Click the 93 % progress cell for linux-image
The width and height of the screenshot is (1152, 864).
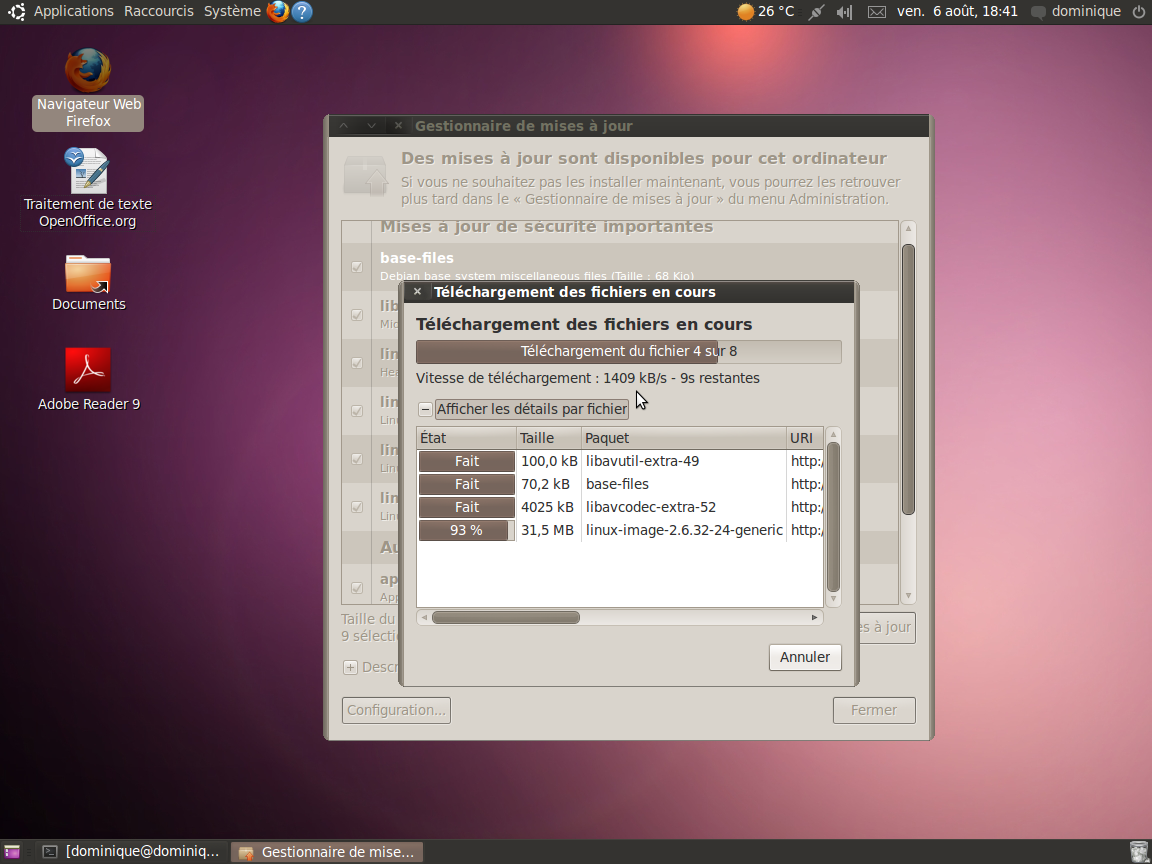(x=467, y=530)
